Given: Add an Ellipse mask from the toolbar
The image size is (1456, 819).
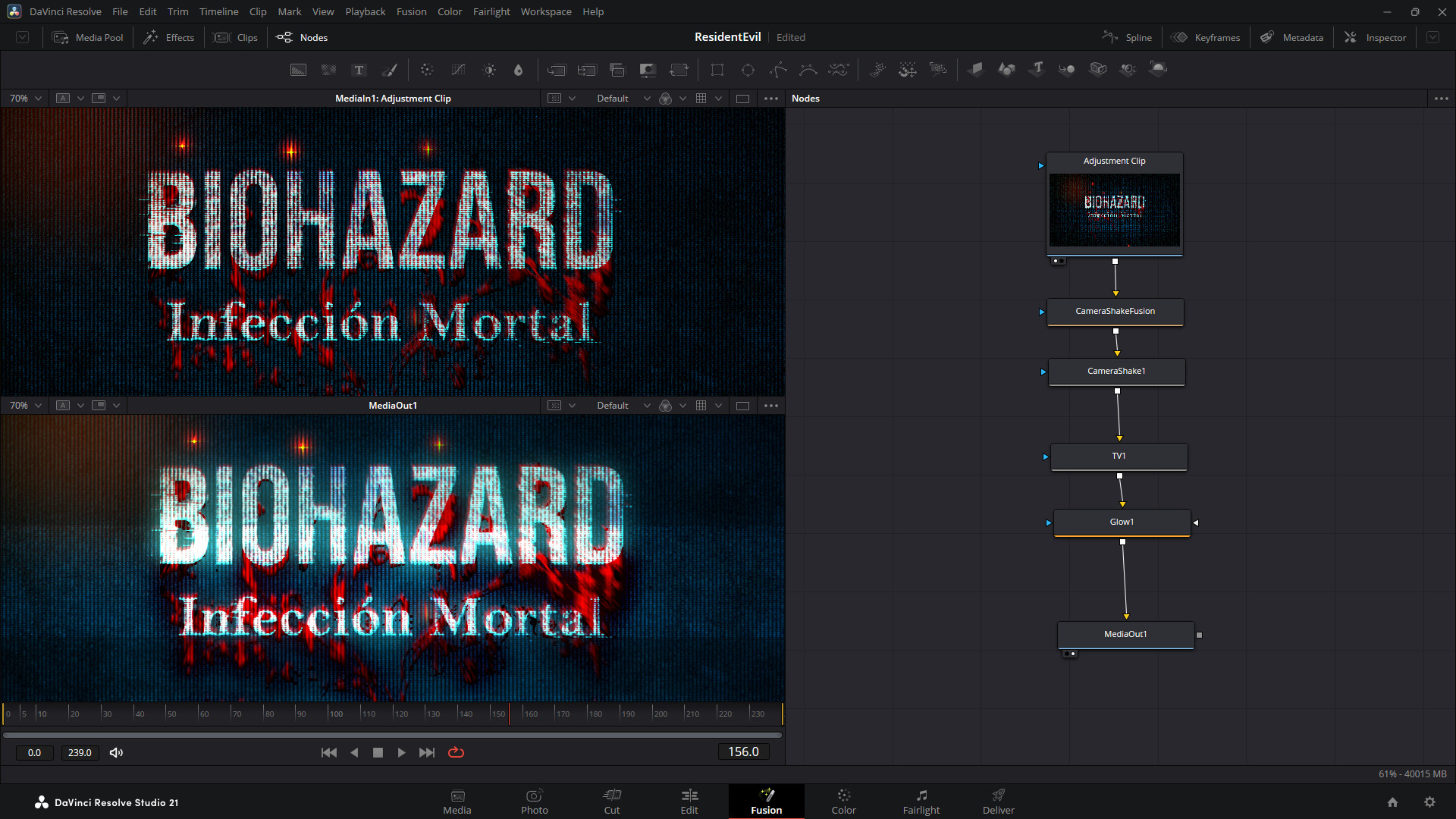Looking at the screenshot, I should click(x=748, y=70).
